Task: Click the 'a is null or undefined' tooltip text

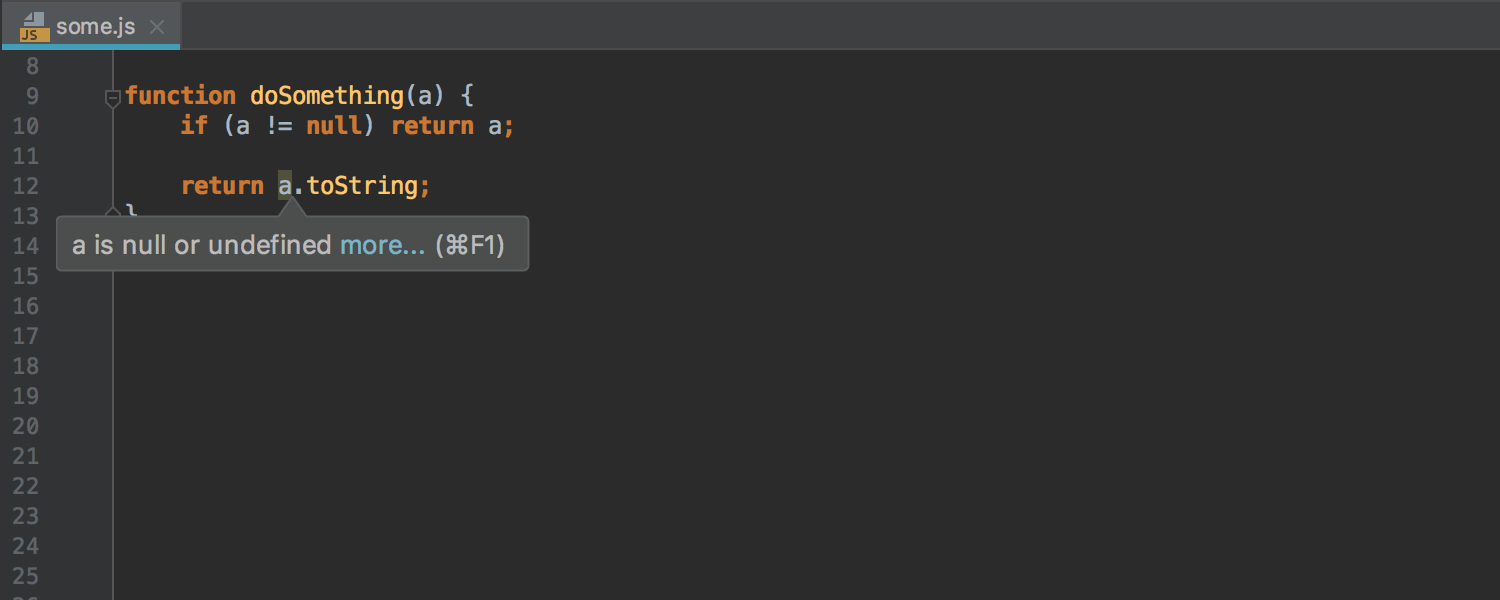Action: coord(201,245)
